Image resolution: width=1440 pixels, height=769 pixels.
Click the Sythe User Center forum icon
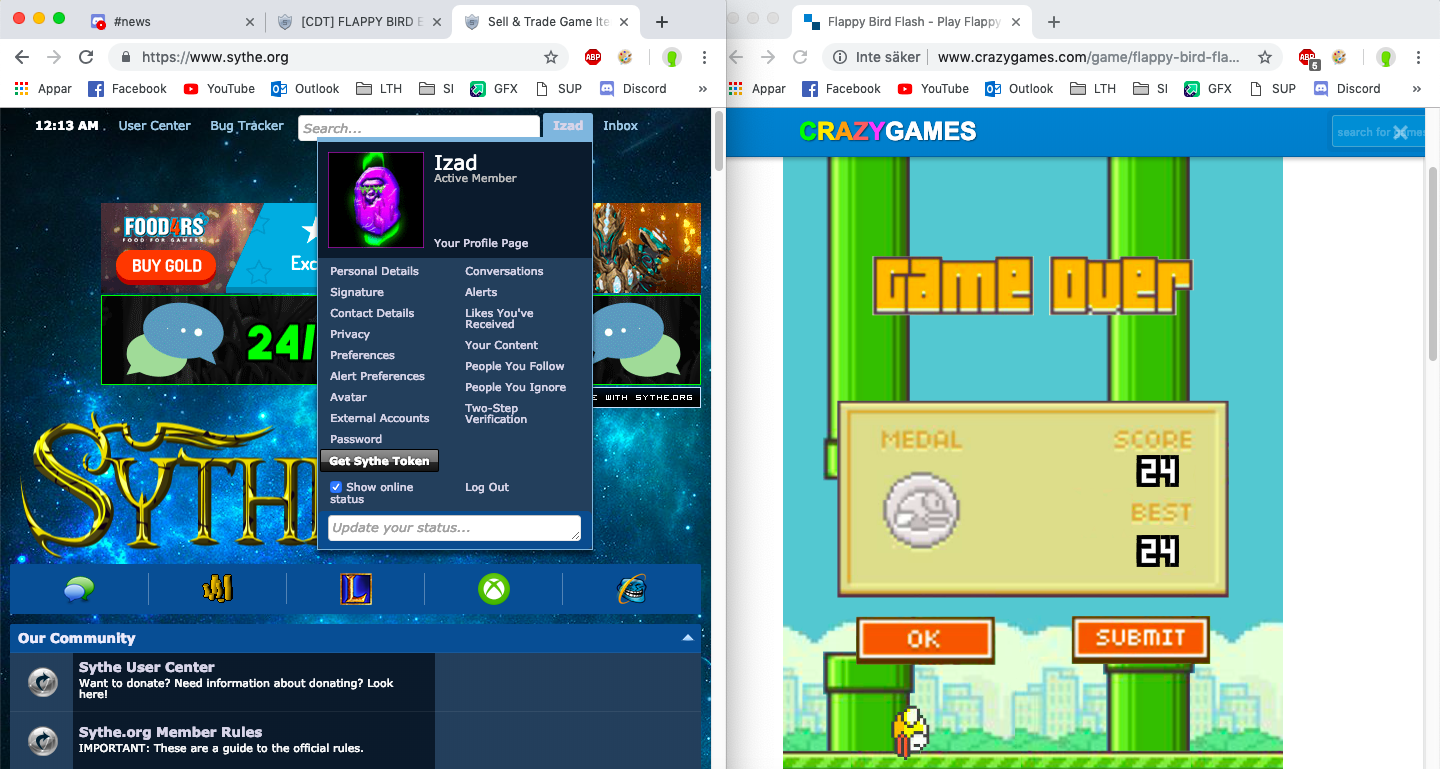pyautogui.click(x=42, y=682)
